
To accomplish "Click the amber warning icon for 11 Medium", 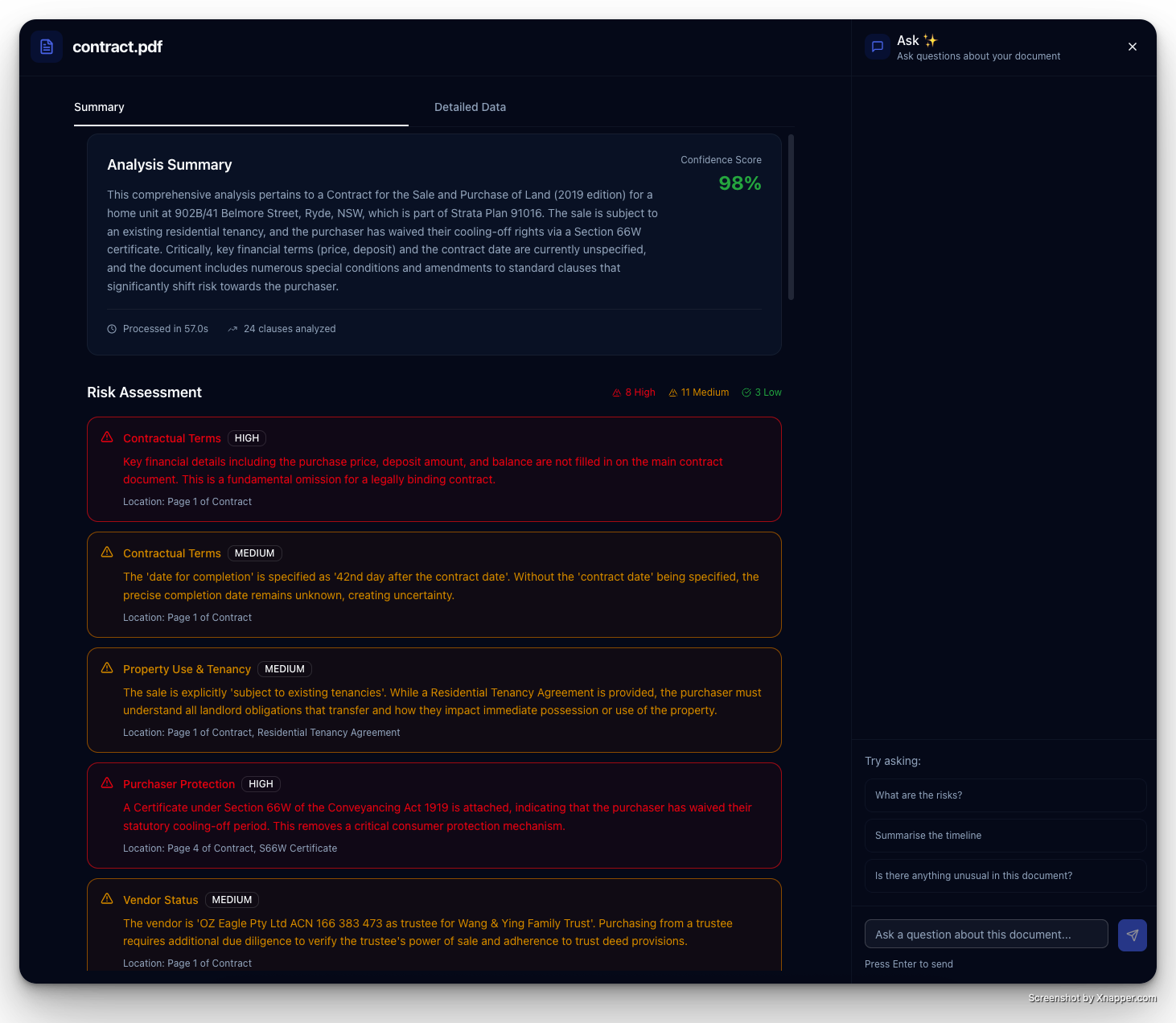I will 673,392.
